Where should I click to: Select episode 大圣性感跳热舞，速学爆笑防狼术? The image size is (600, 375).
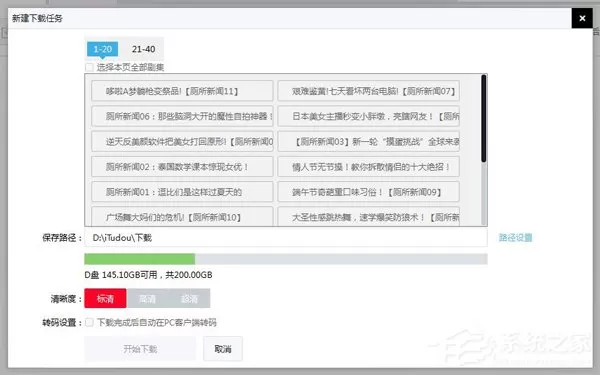pos(368,216)
